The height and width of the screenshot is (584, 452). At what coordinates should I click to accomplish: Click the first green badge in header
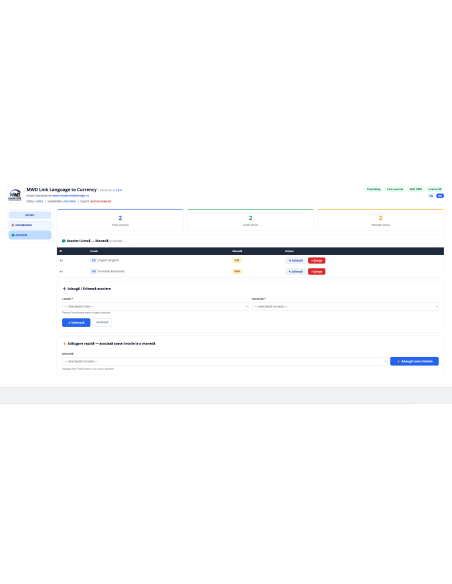(373, 189)
